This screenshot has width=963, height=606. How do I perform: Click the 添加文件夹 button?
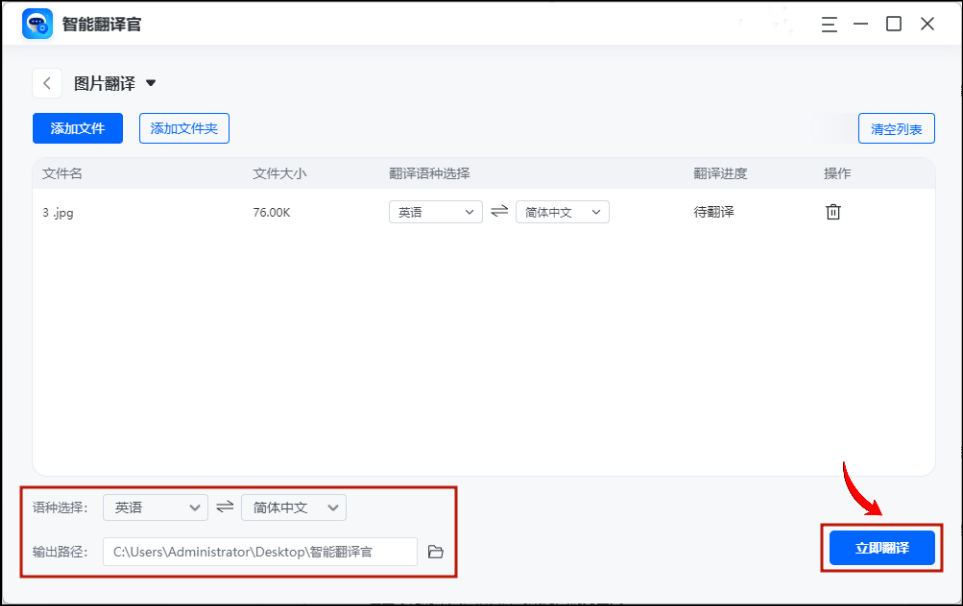[184, 128]
